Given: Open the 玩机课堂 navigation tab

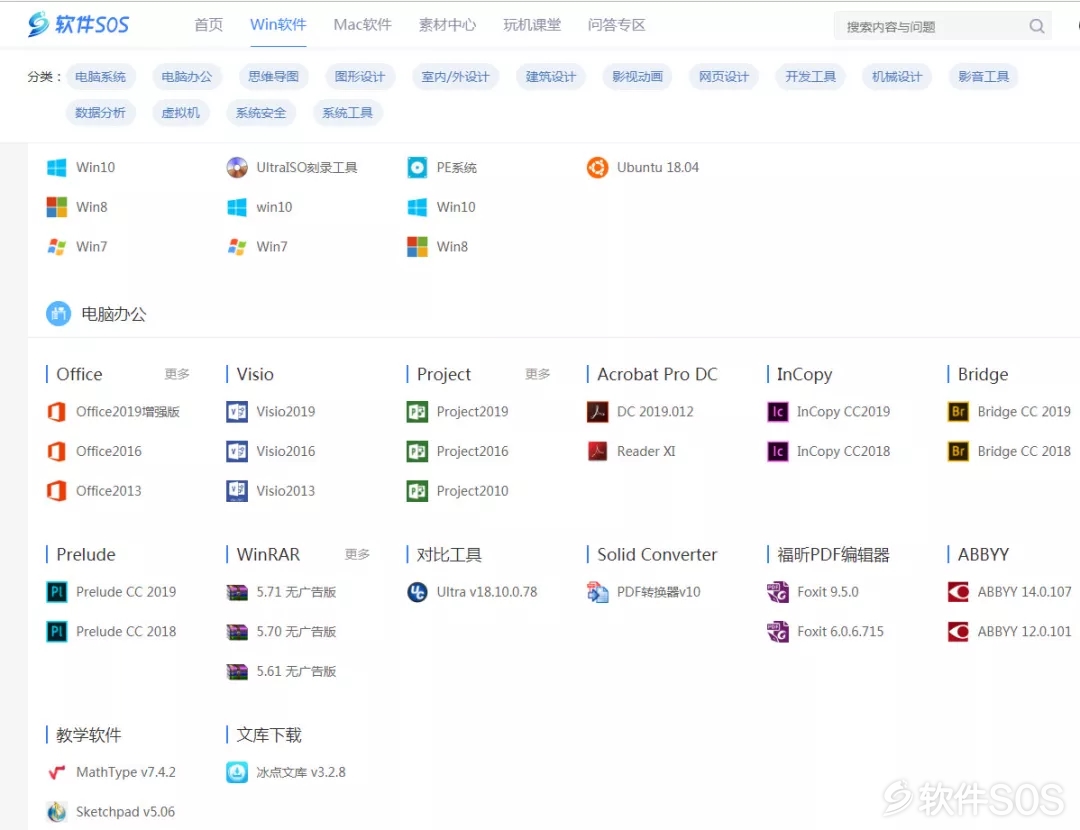Looking at the screenshot, I should (x=532, y=25).
